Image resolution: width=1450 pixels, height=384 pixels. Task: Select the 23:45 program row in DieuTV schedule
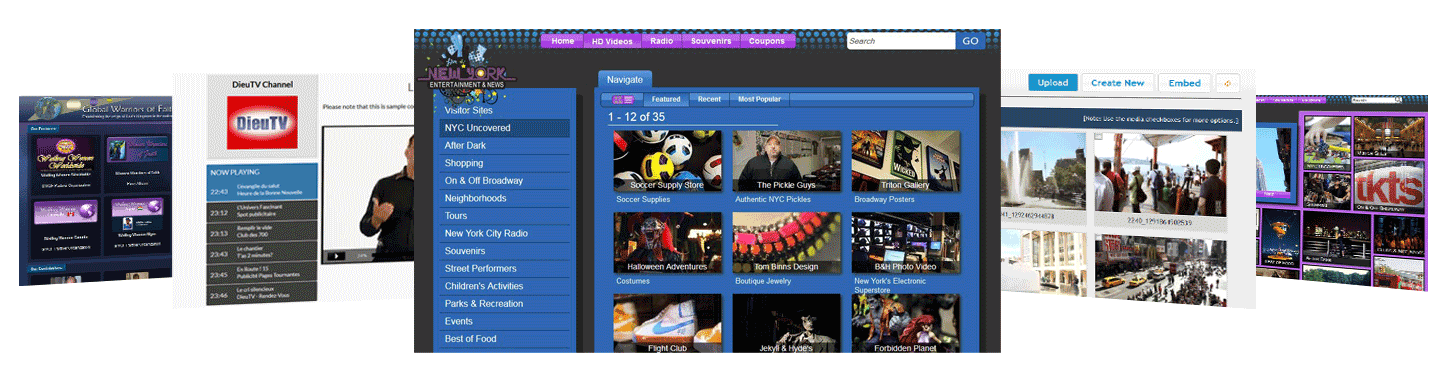[262, 273]
